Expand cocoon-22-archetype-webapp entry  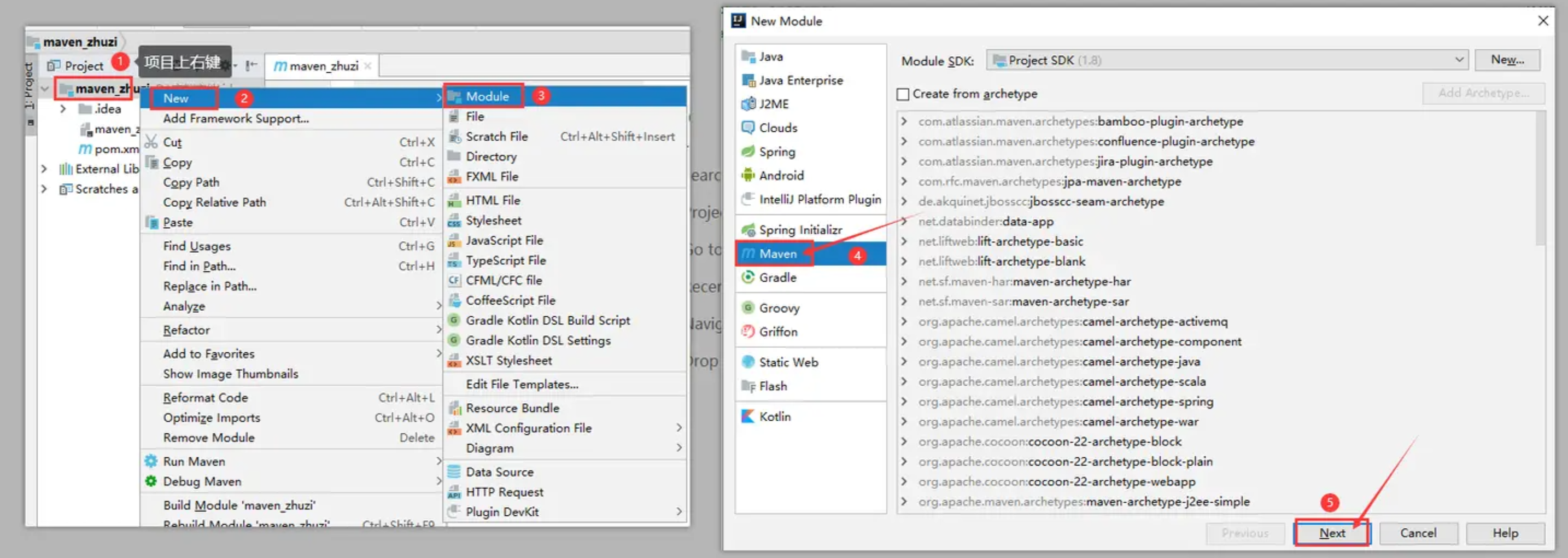(904, 481)
